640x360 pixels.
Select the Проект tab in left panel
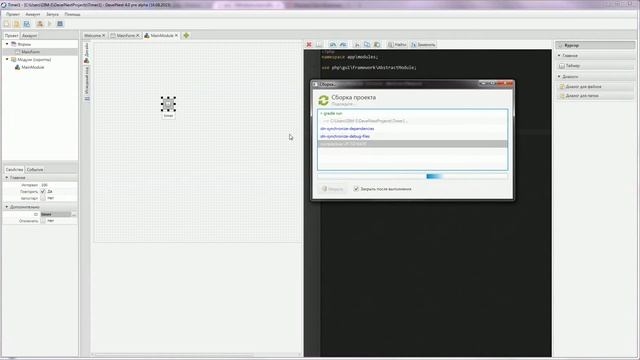point(11,36)
